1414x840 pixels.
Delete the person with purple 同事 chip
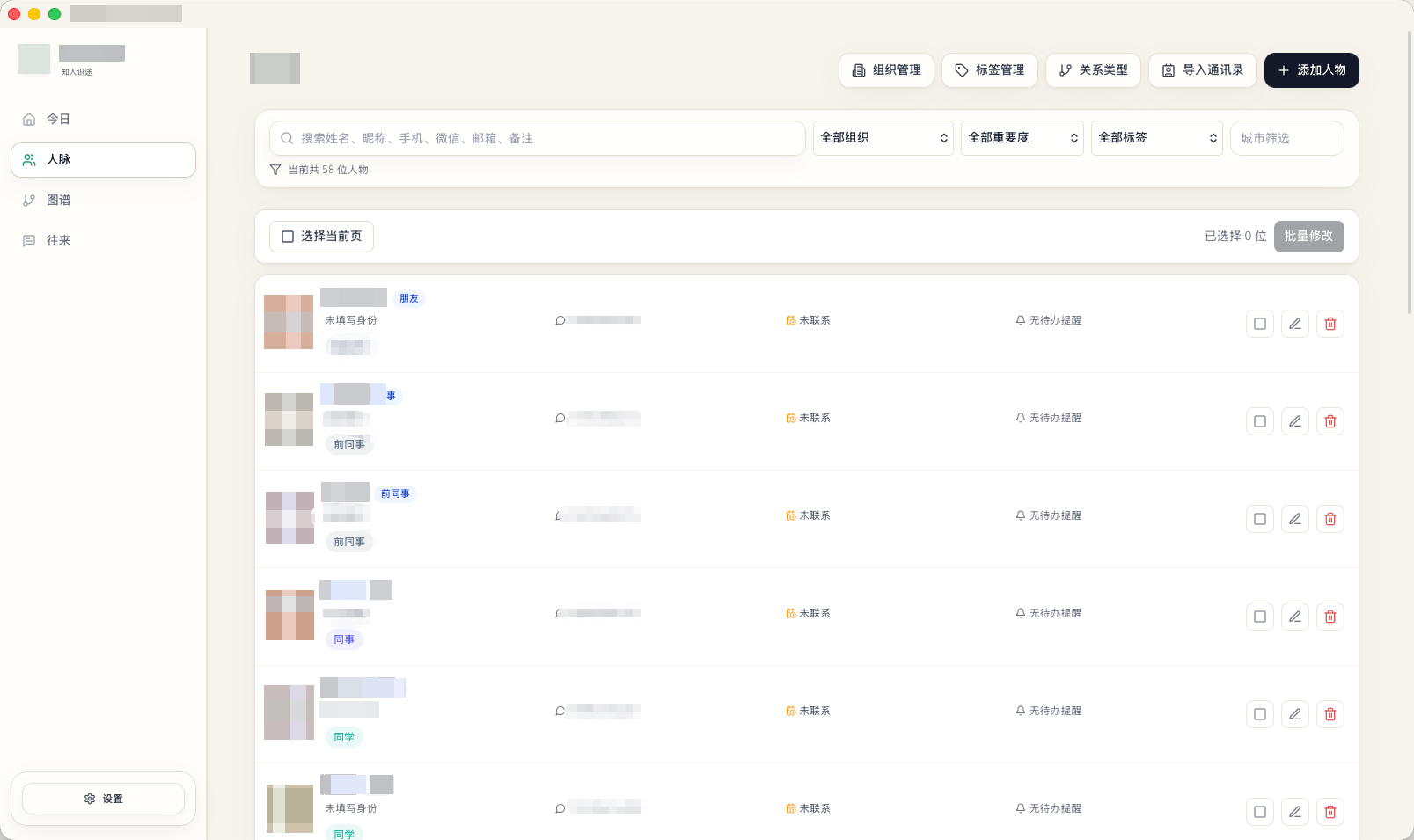coord(1330,617)
